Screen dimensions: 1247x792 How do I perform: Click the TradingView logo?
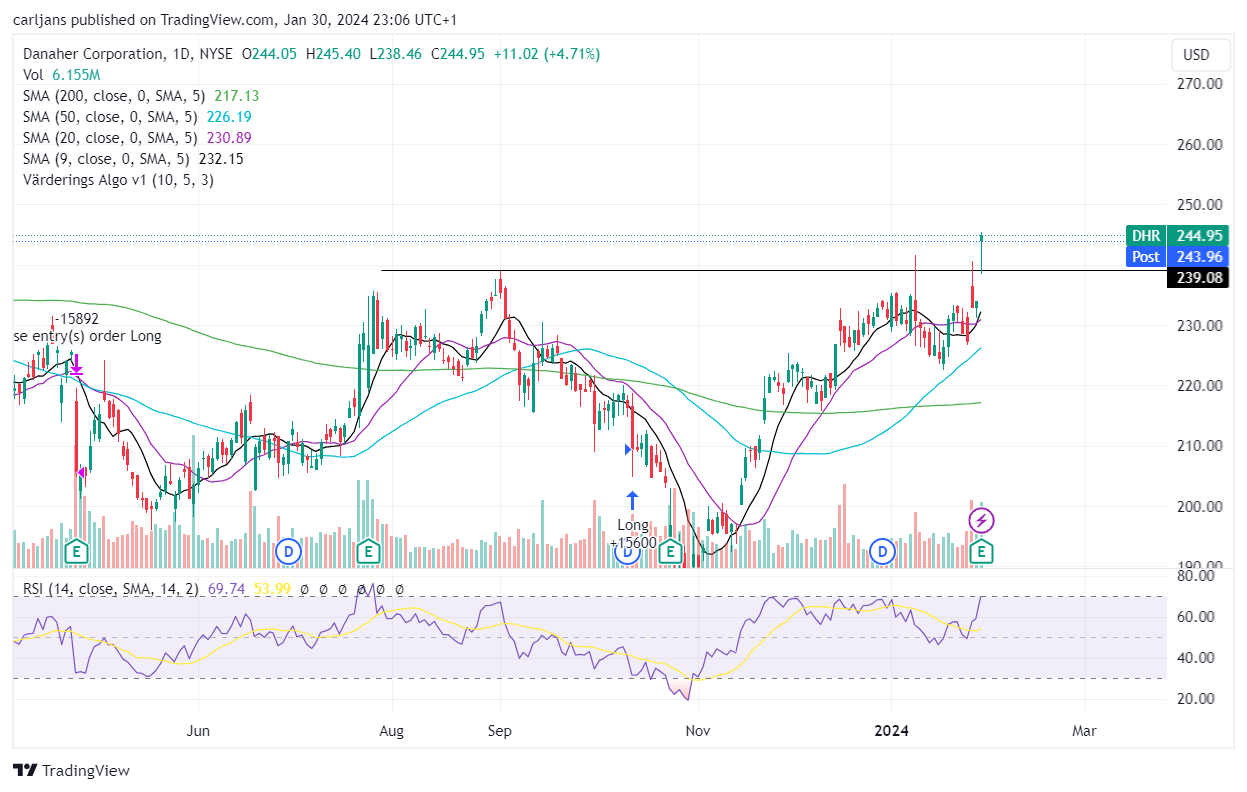click(x=72, y=771)
